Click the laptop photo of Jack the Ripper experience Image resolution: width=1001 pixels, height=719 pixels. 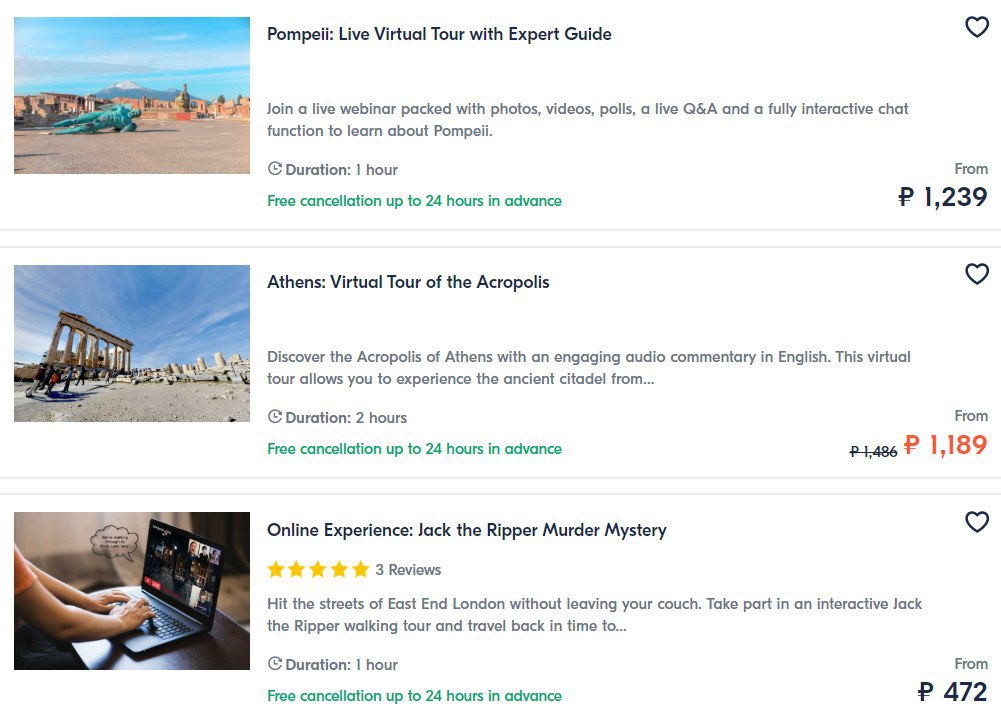tap(132, 591)
